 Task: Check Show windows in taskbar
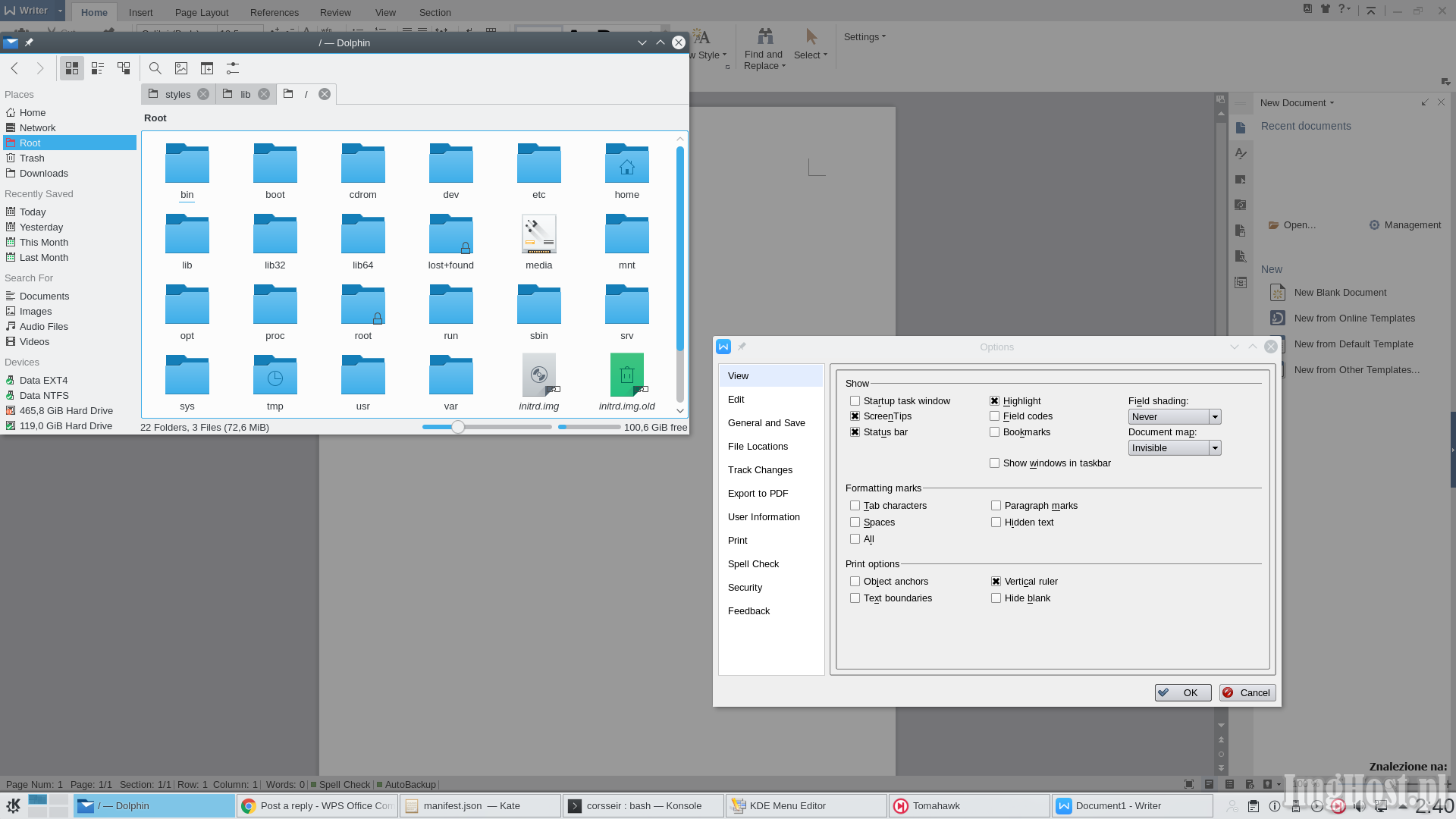(x=995, y=463)
